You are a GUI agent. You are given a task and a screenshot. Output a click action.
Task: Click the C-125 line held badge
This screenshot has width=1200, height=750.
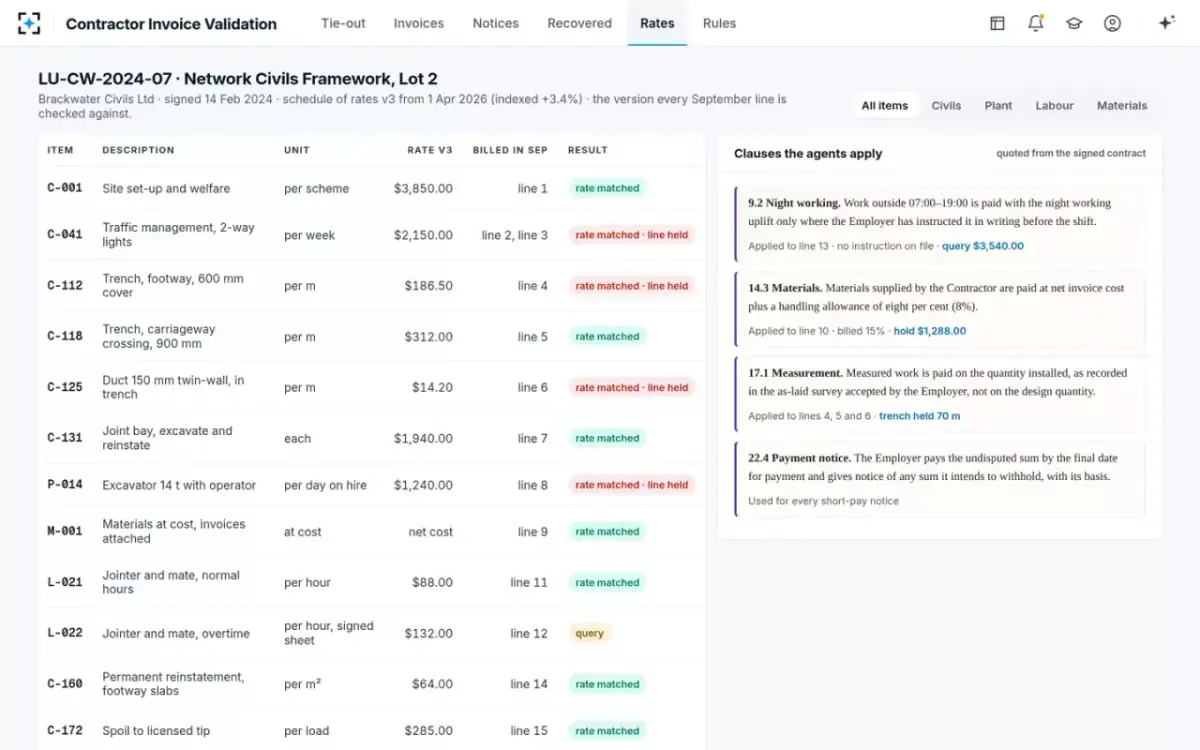click(632, 388)
